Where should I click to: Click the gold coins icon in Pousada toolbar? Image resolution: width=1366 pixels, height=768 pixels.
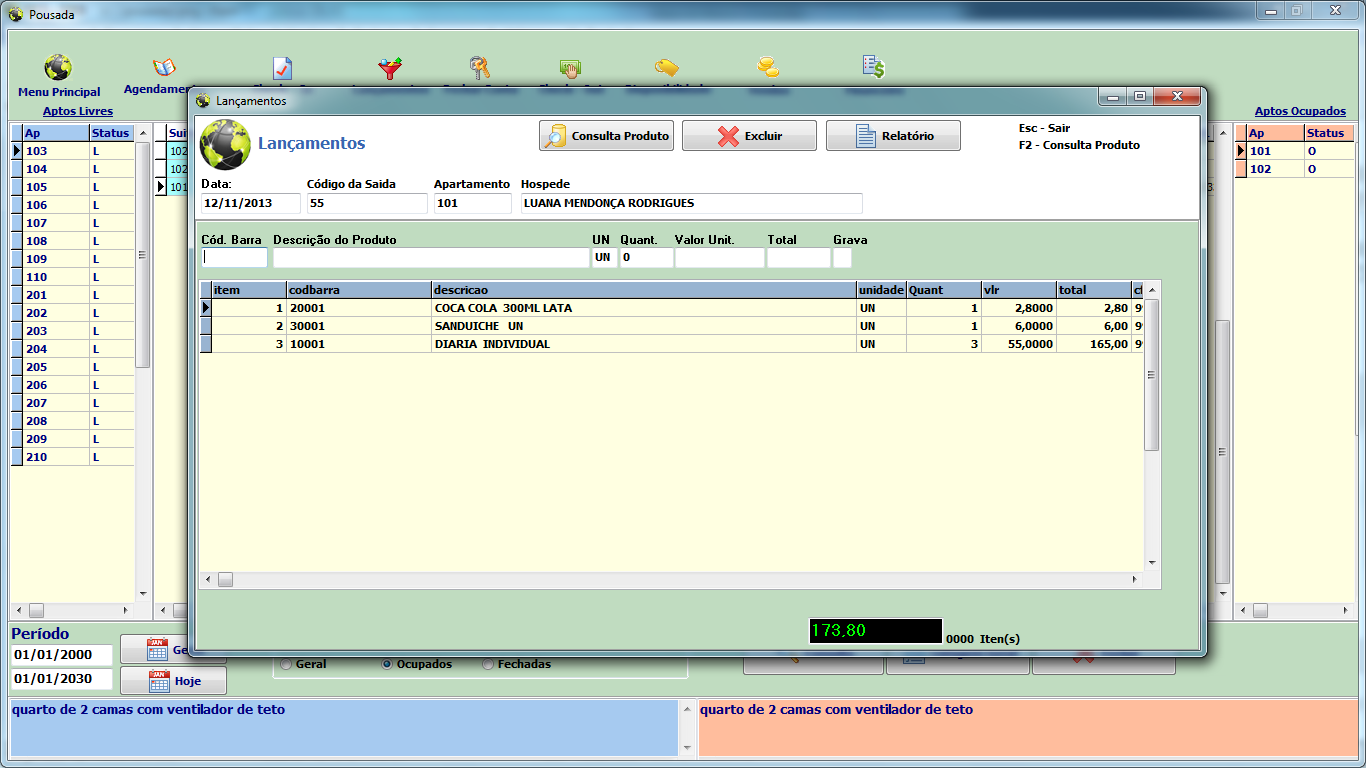[768, 68]
